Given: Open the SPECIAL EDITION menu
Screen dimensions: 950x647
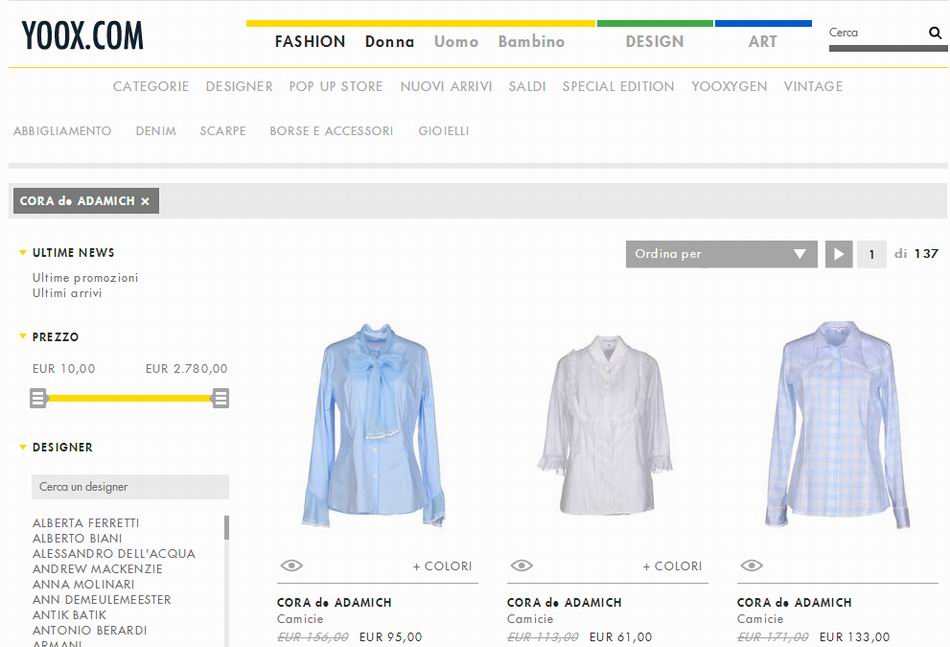Looking at the screenshot, I should pyautogui.click(x=618, y=86).
